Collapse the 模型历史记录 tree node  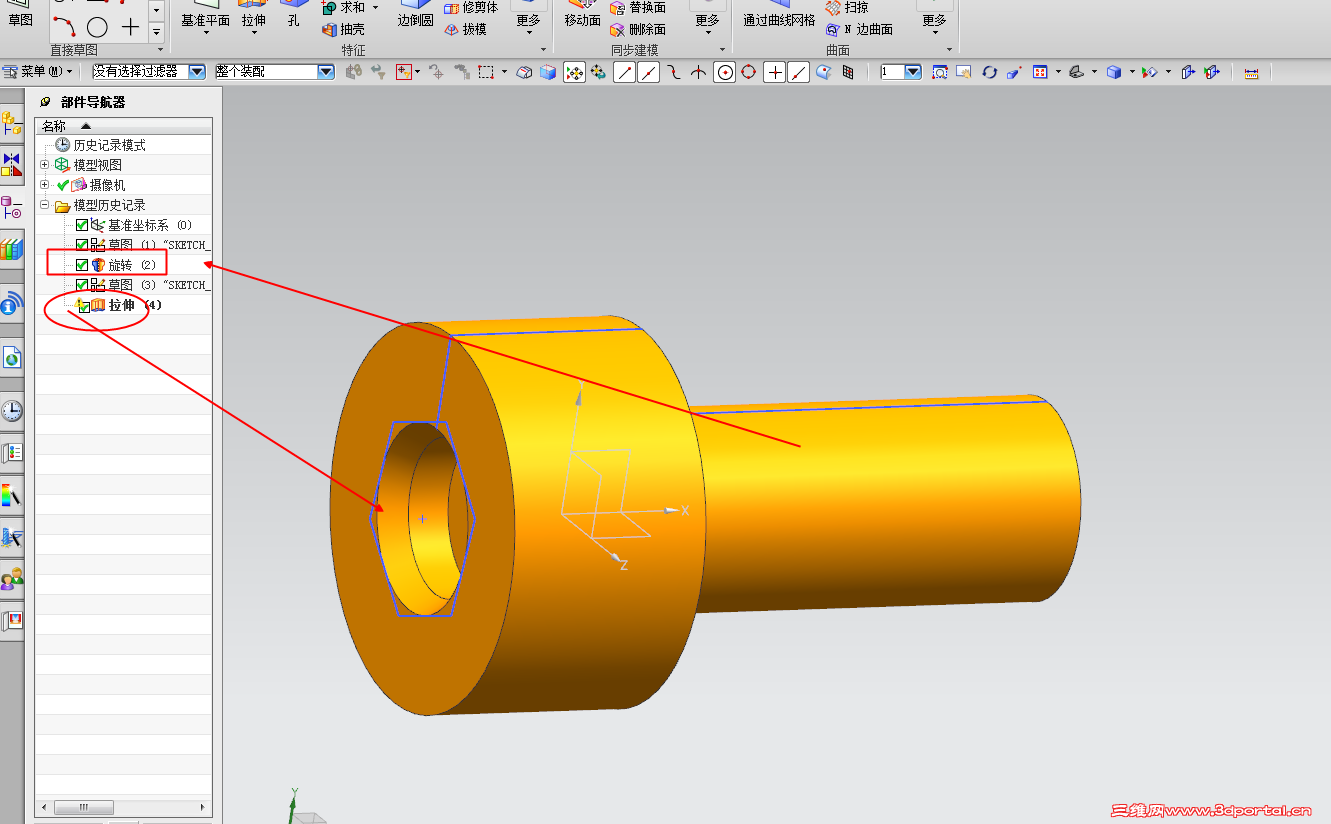tap(44, 205)
